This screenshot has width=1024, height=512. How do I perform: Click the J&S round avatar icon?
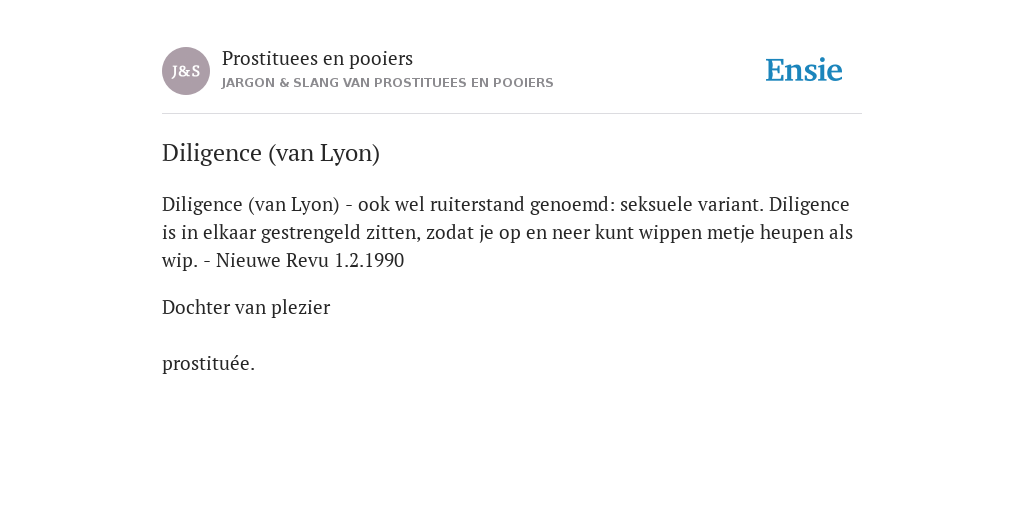186,71
